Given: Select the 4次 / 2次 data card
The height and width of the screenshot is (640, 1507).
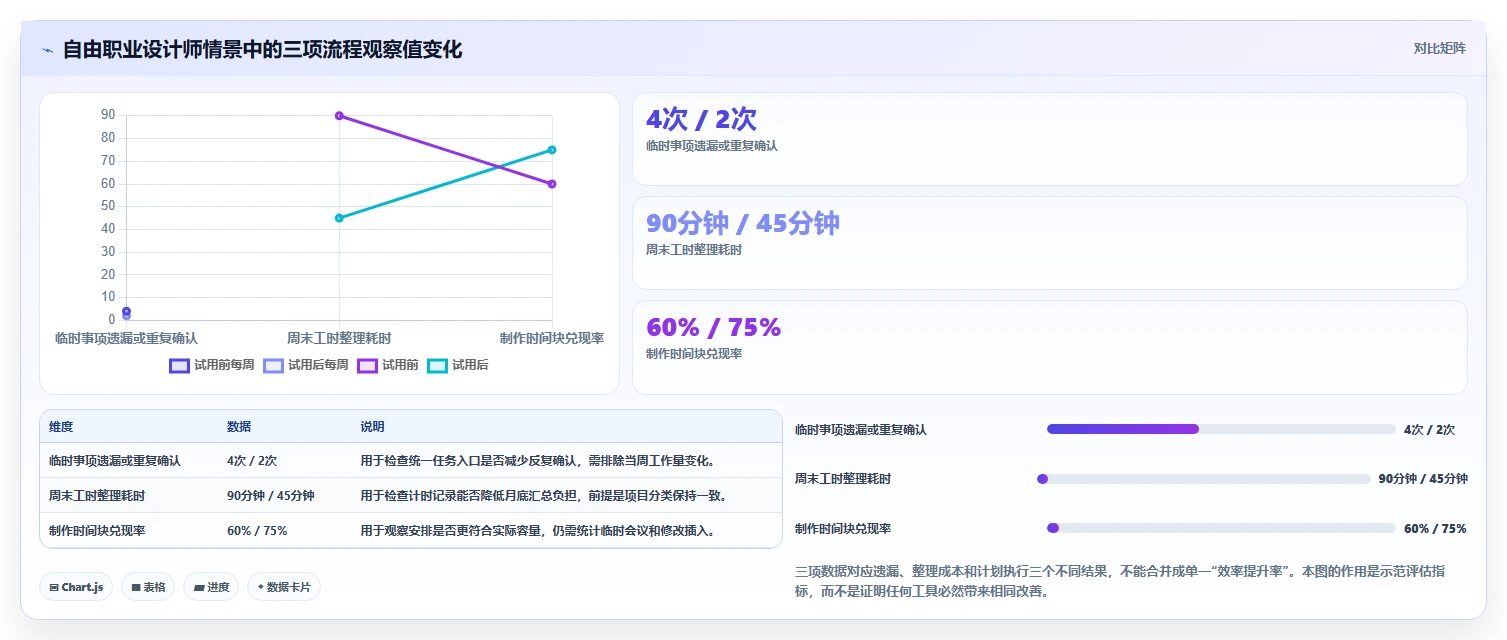Looking at the screenshot, I should pos(1050,139).
